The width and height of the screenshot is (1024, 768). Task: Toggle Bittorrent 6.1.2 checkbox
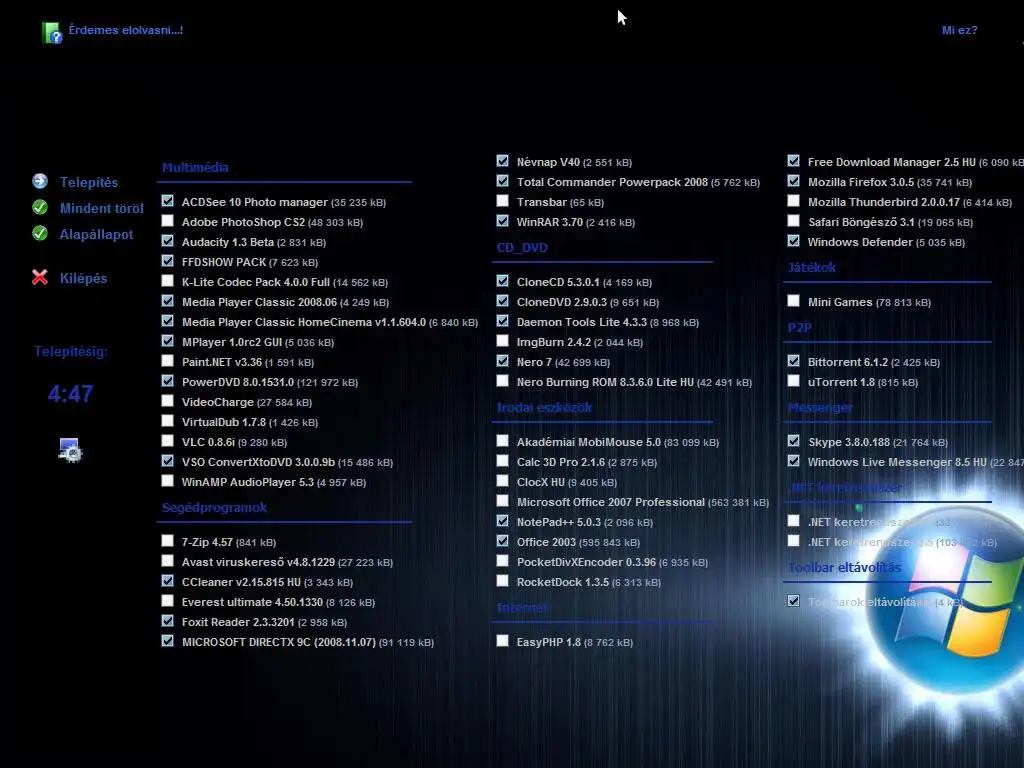(793, 360)
